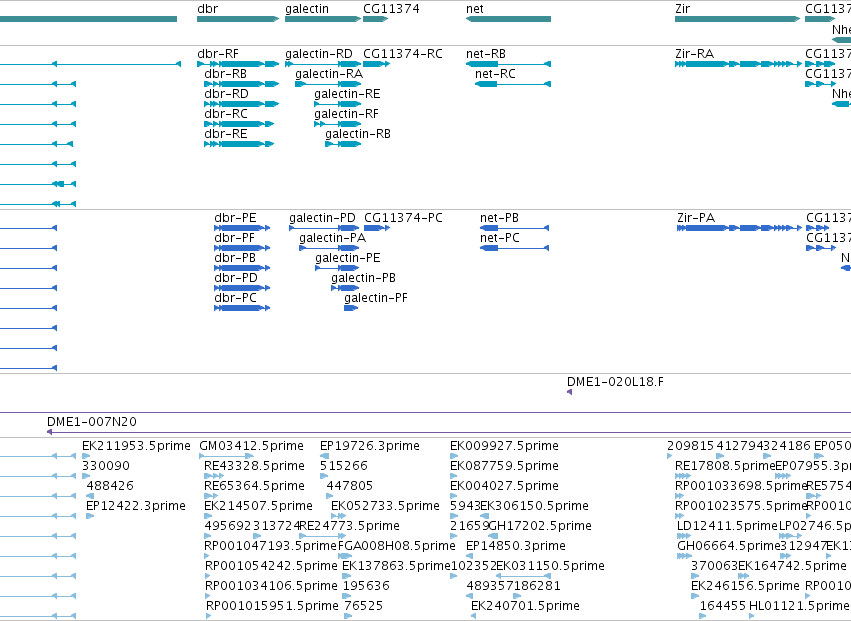Select transcript galectin-RB

point(343,144)
